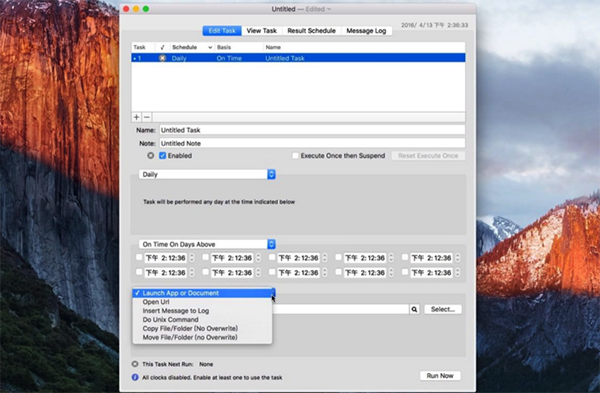The height and width of the screenshot is (393, 600).
Task: Go to the Result Schedule tab
Action: point(311,31)
